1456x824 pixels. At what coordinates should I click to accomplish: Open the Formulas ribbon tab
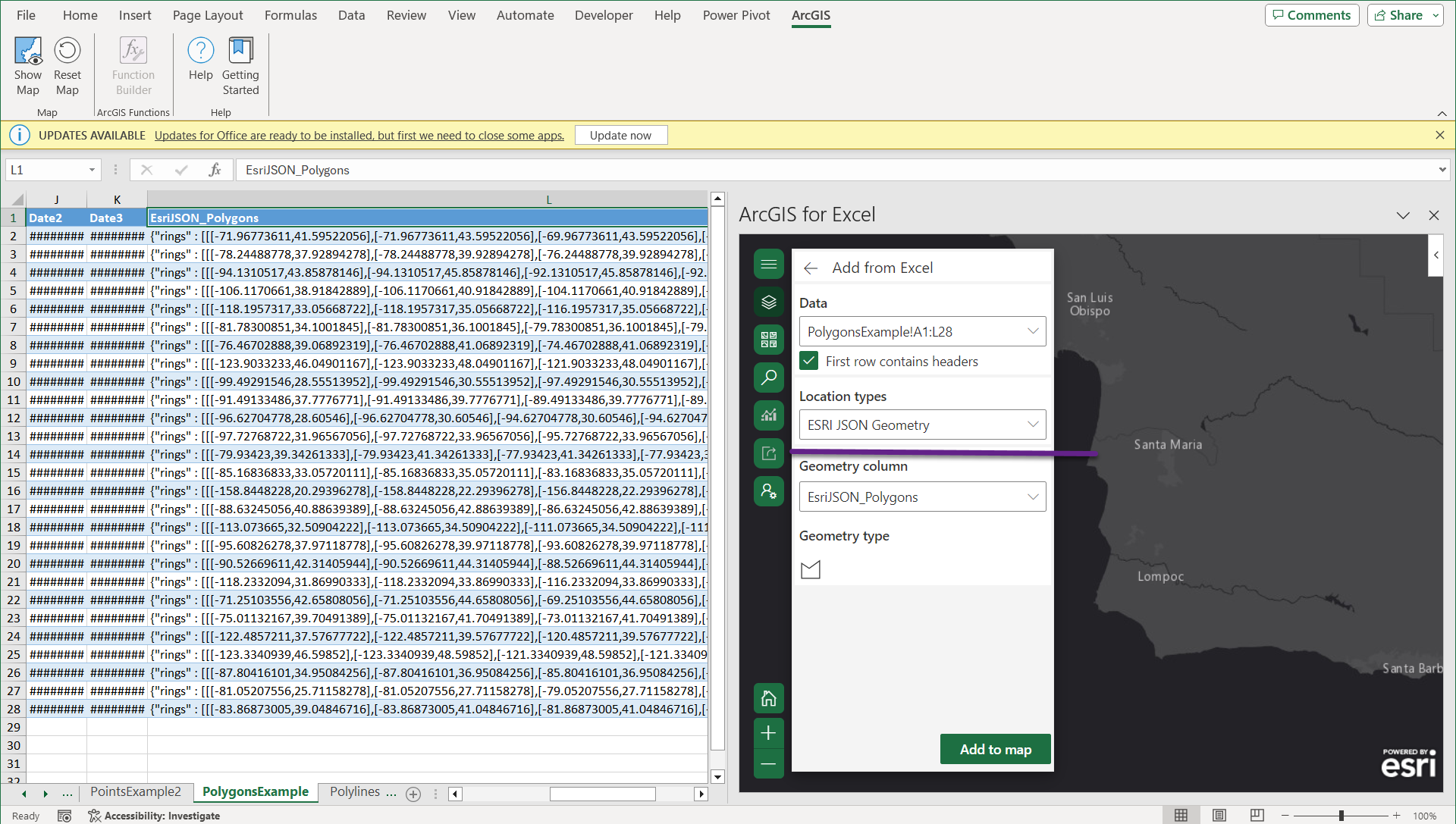(290, 15)
